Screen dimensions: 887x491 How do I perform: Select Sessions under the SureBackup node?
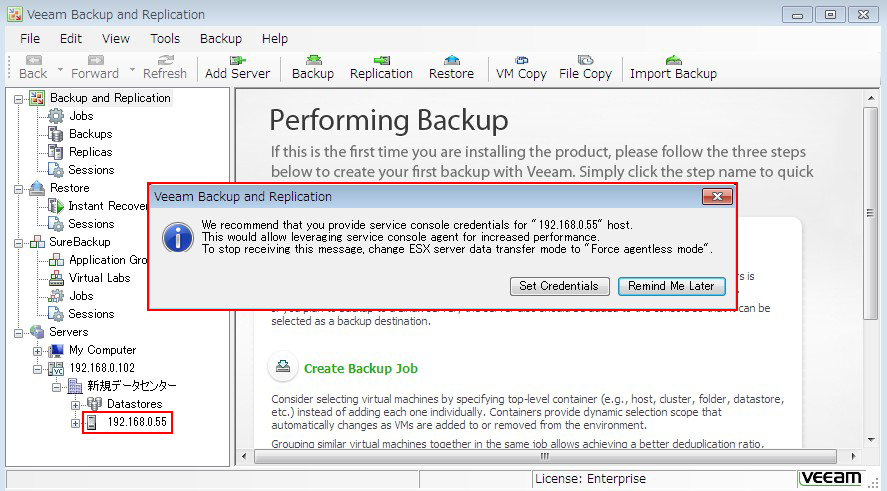click(x=91, y=314)
